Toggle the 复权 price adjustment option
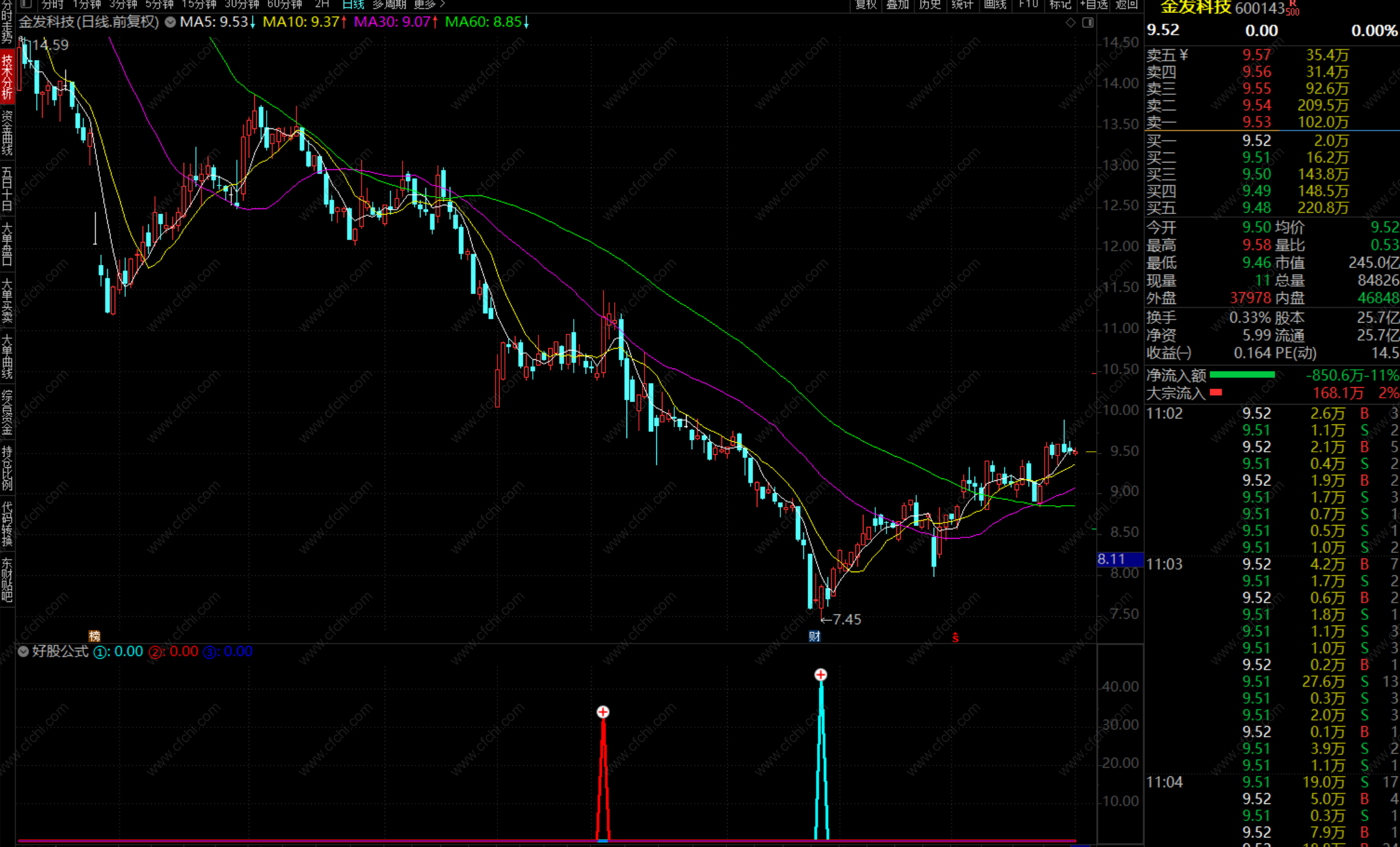The image size is (1400, 847). pos(866,4)
